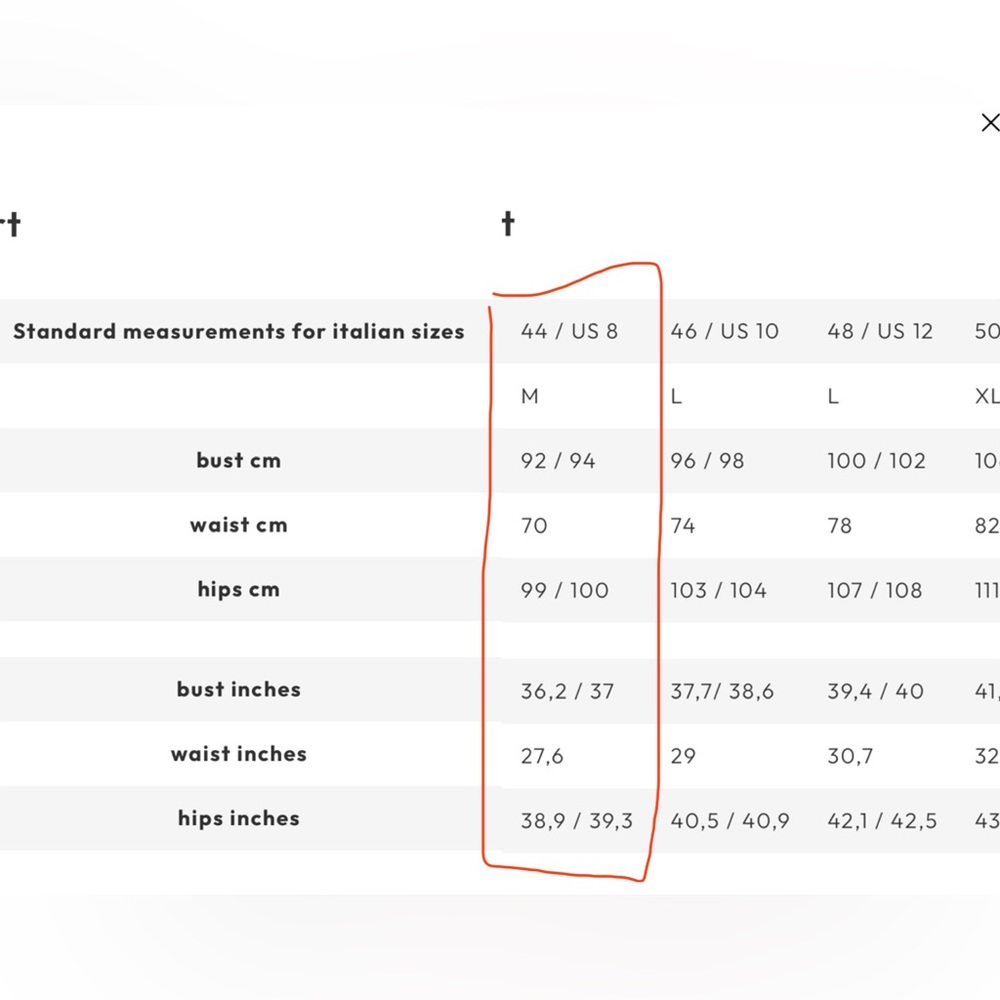This screenshot has height=1000, width=1000.
Task: Click the 107 / 108 hips value
Action: pyautogui.click(x=874, y=591)
